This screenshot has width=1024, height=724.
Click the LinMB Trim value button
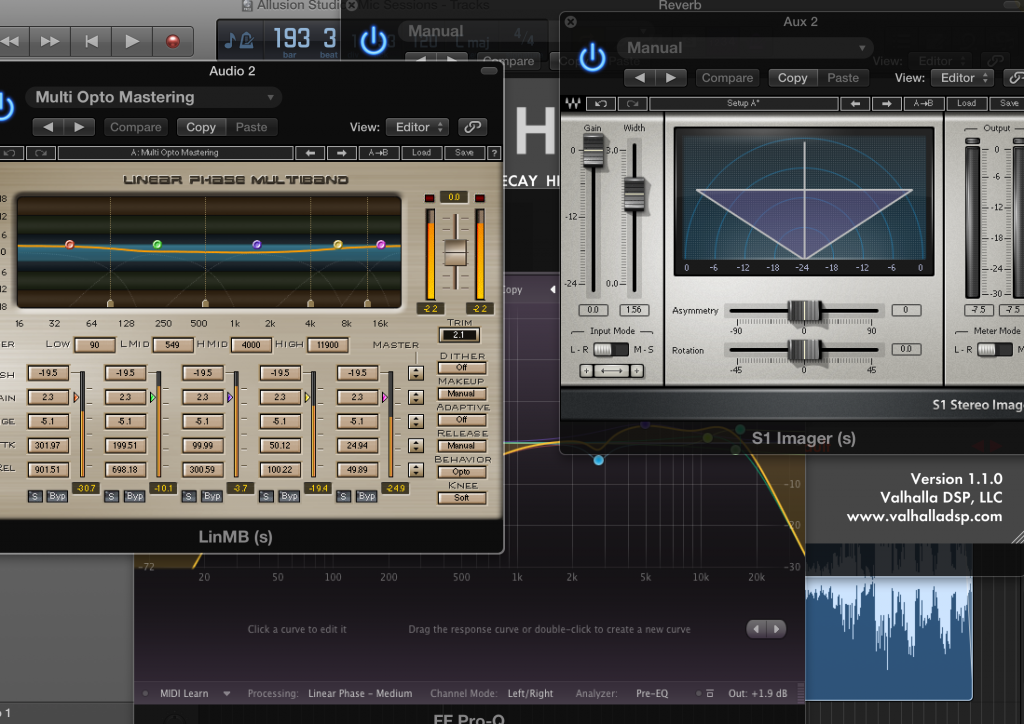click(x=459, y=335)
